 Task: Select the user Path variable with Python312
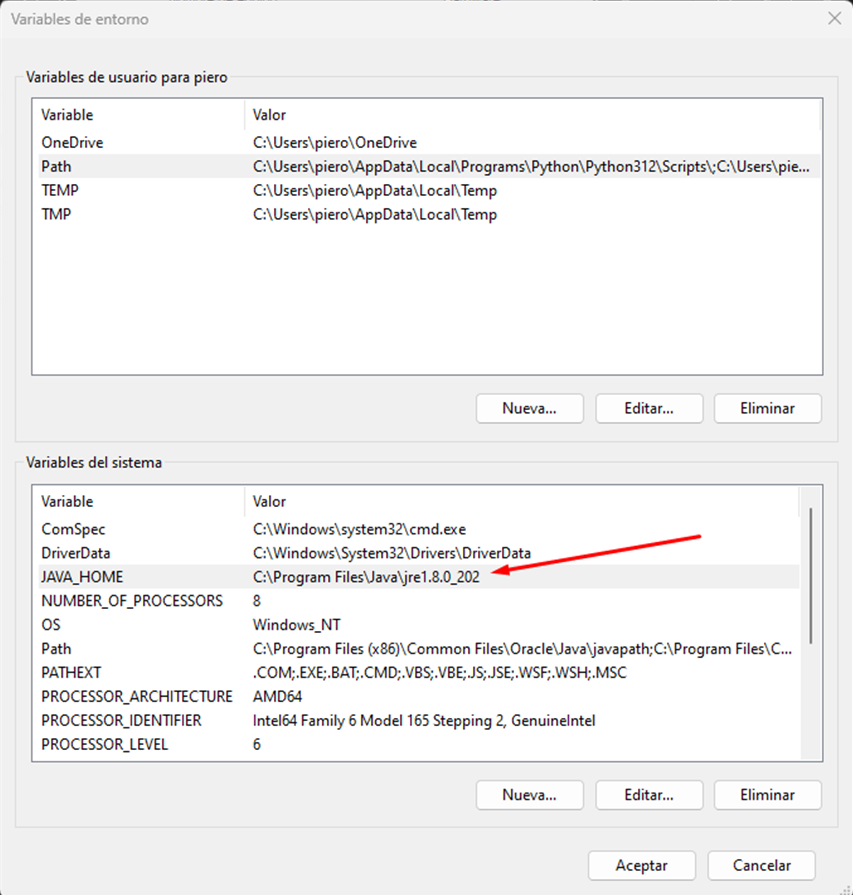[56, 167]
